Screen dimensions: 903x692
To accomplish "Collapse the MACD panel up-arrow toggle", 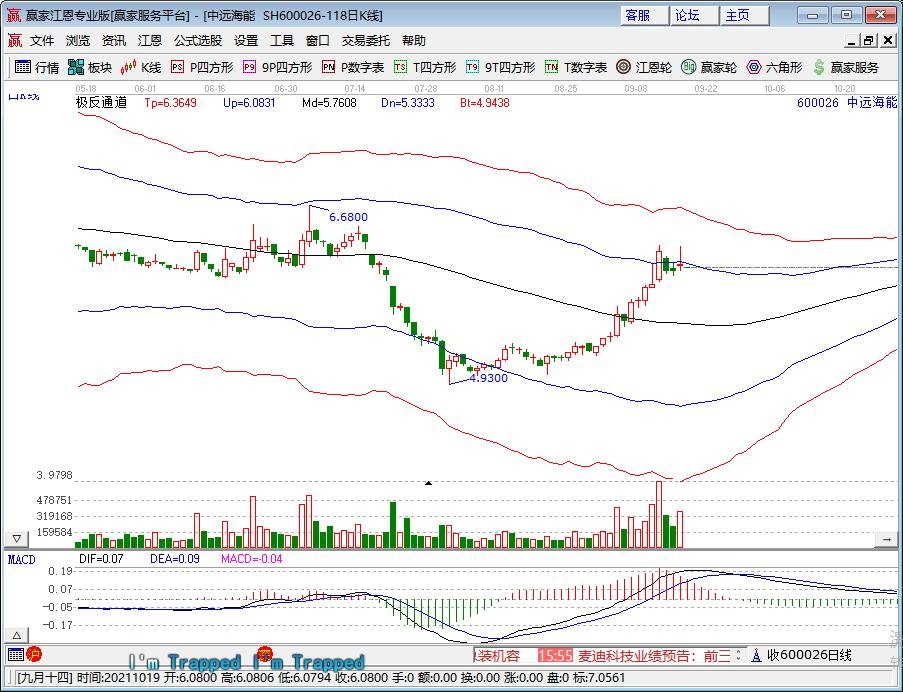I will tap(17, 635).
